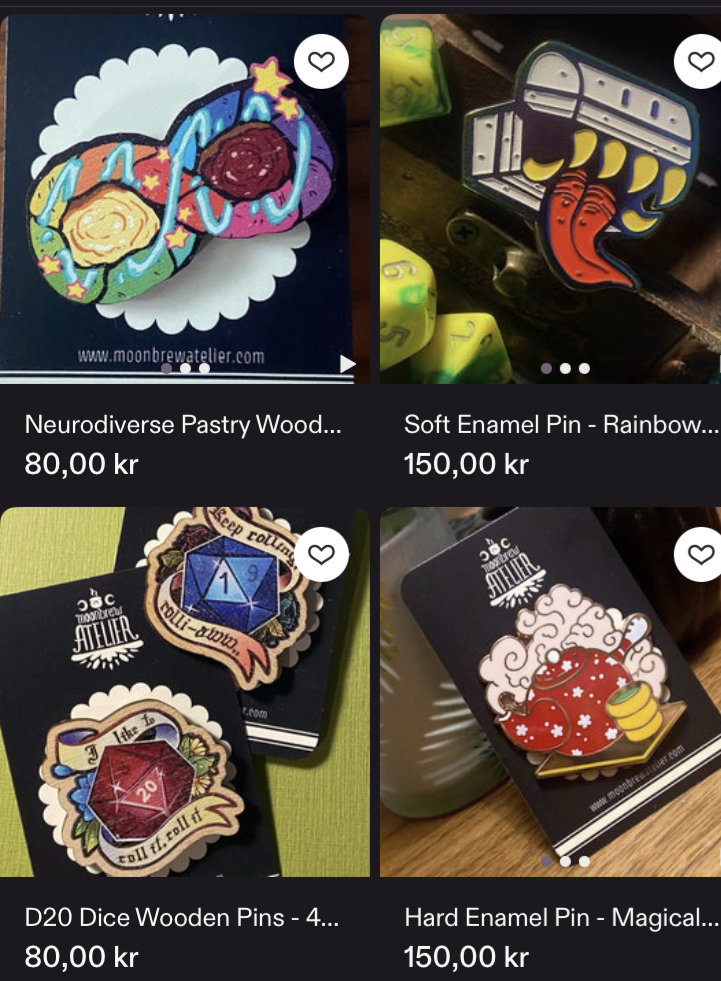
Task: Favorite the Soft Enamel Pin Rainbow item
Action: click(700, 61)
